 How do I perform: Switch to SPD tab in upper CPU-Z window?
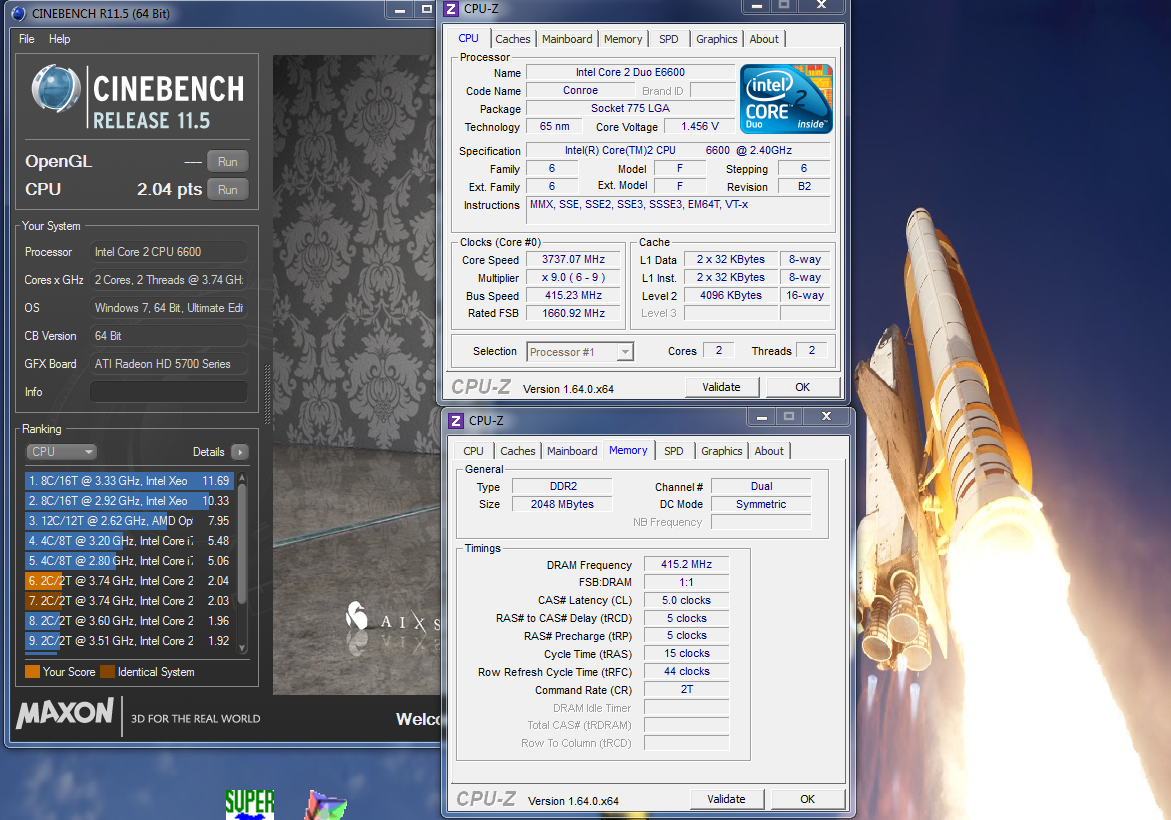(669, 39)
